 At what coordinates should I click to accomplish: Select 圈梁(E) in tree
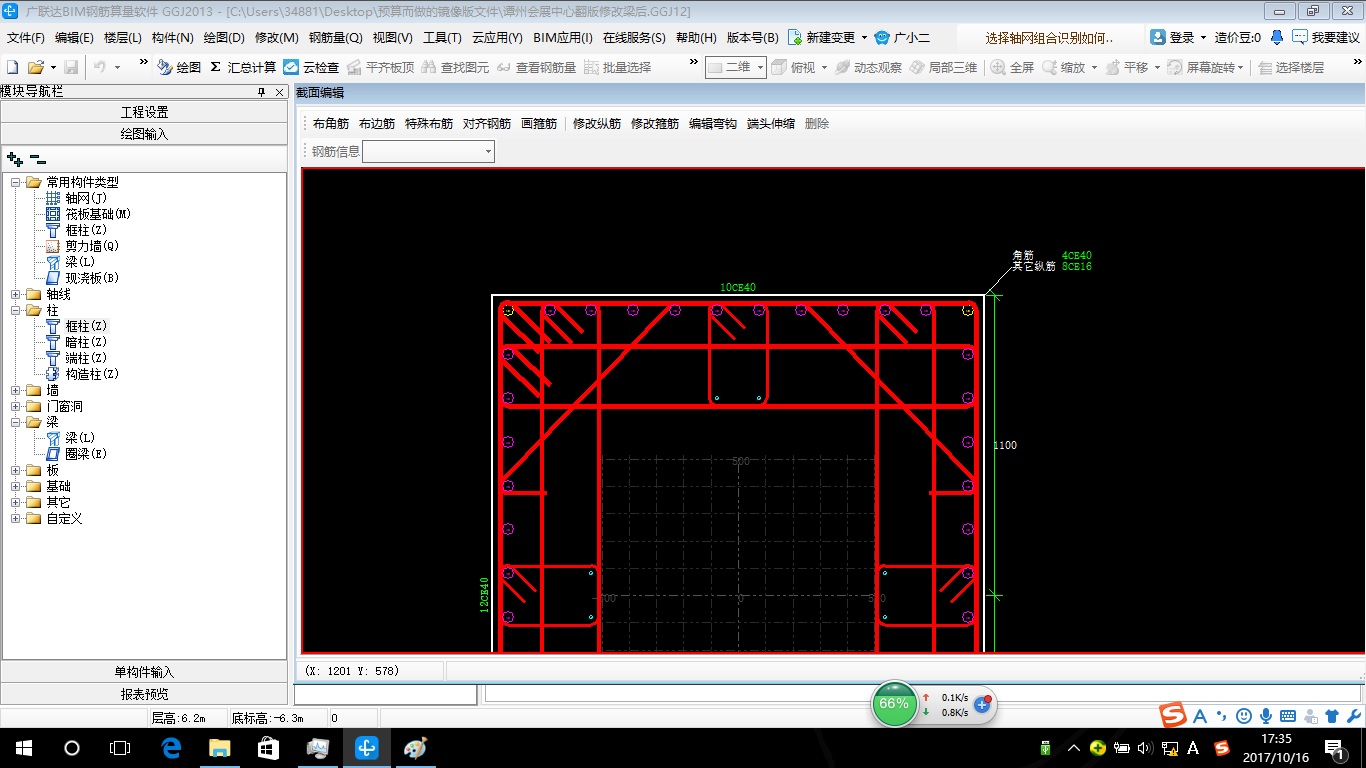(86, 454)
